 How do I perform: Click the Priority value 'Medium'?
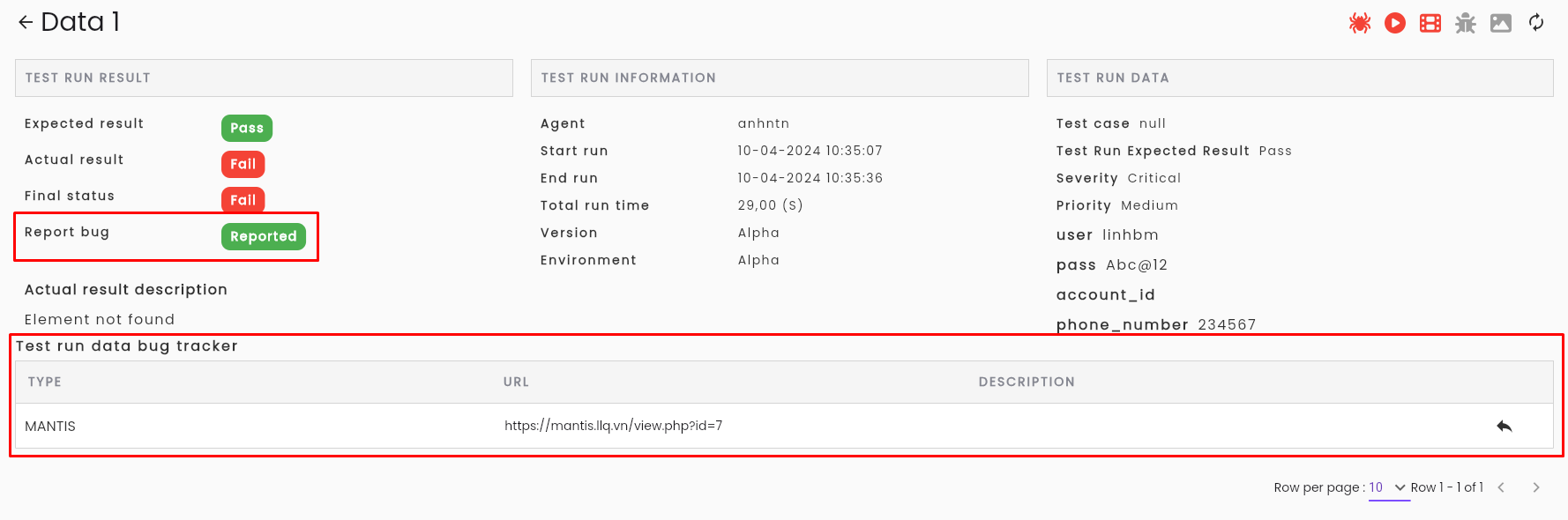[x=1150, y=205]
